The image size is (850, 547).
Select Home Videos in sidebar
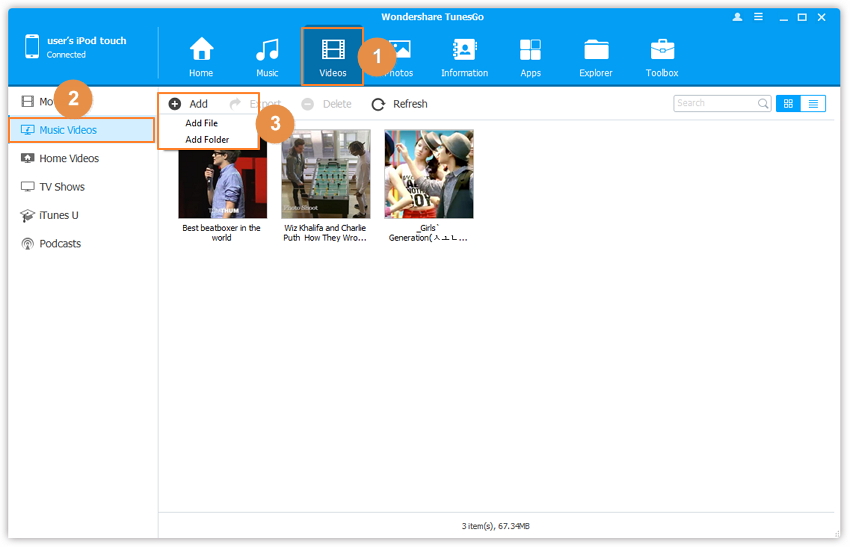pyautogui.click(x=69, y=158)
